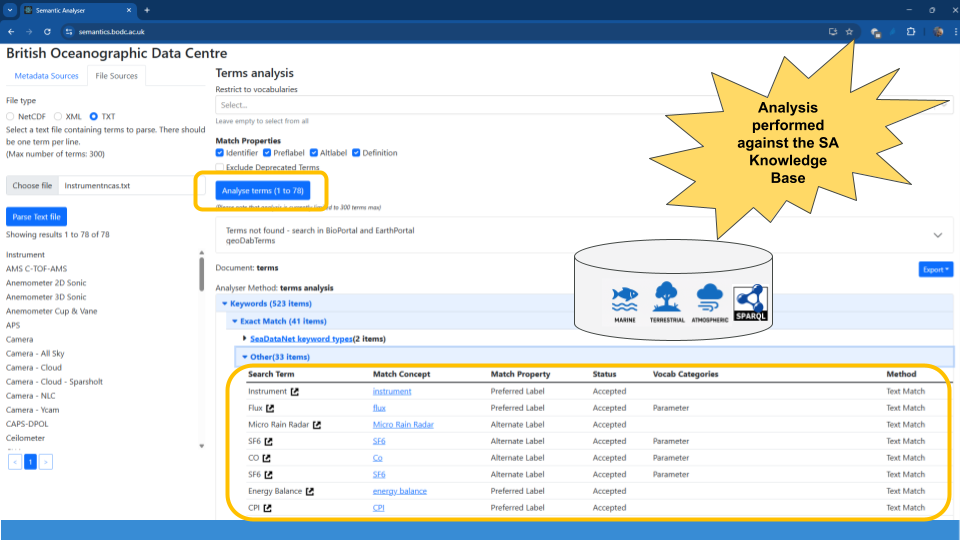The width and height of the screenshot is (960, 540).
Task: Select Camera - All Sky term
Action: pos(35,353)
